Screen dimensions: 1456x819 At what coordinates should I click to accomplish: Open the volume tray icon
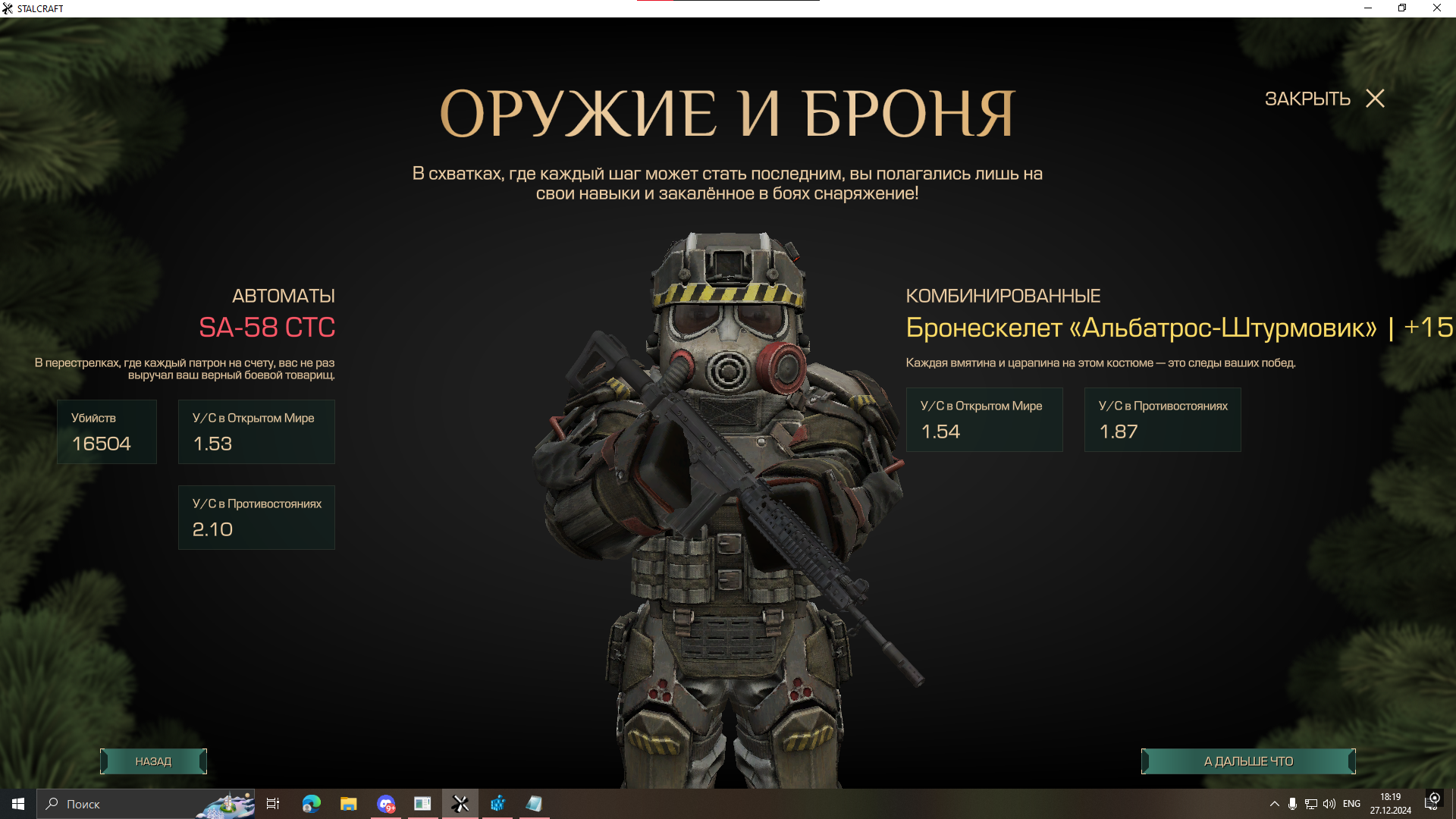[x=1329, y=804]
